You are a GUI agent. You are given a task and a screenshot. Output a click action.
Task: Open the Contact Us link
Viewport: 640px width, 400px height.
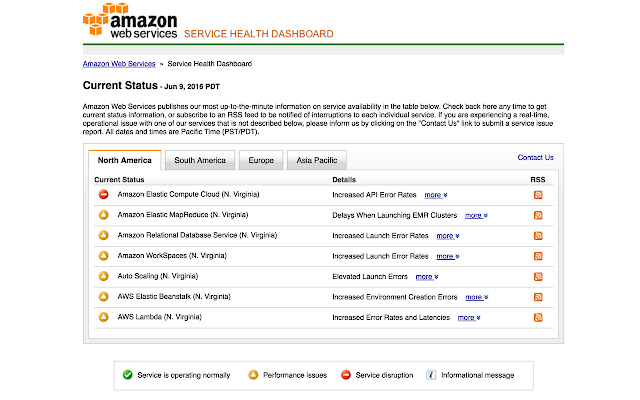point(536,158)
